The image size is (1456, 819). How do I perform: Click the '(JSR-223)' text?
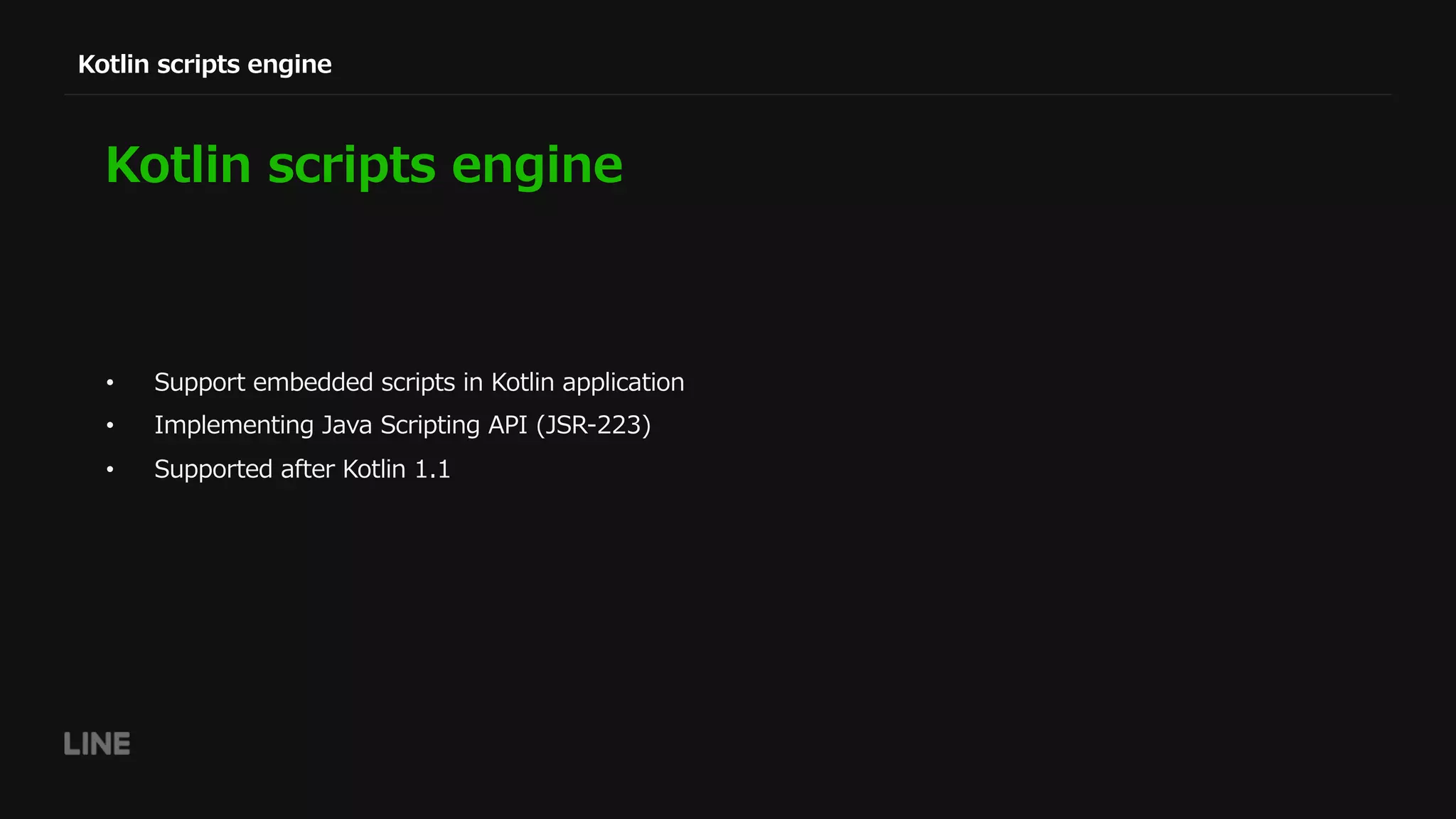coord(593,425)
